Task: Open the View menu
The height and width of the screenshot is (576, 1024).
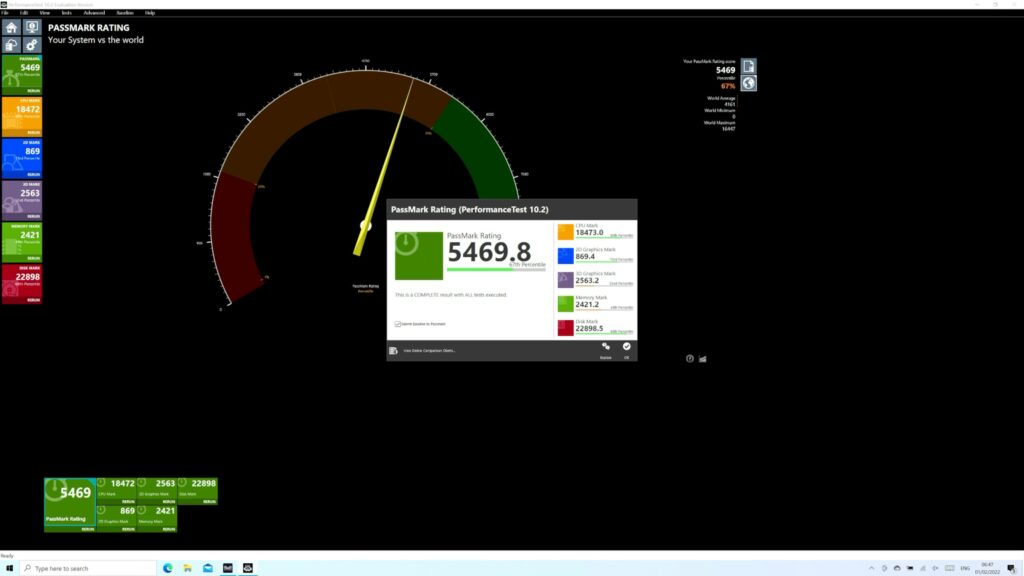Action: pos(44,12)
